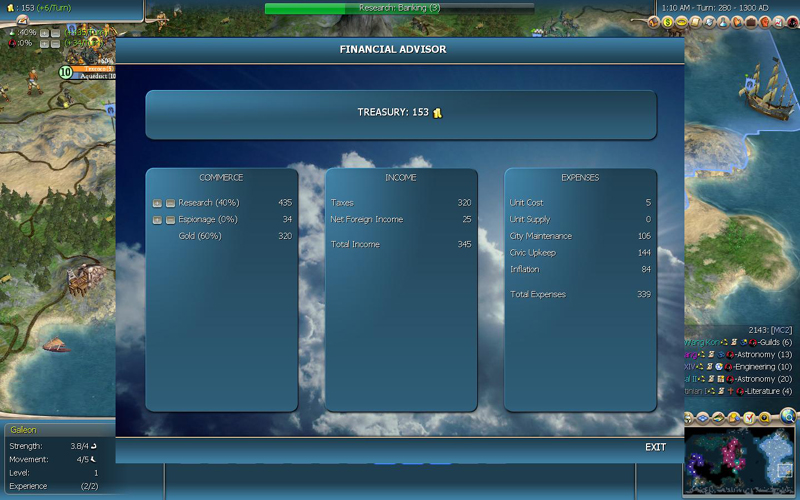This screenshot has height=500, width=800.
Task: Decrease espionage rate in Financial Advisor Commerce panel
Action: pyautogui.click(x=170, y=220)
